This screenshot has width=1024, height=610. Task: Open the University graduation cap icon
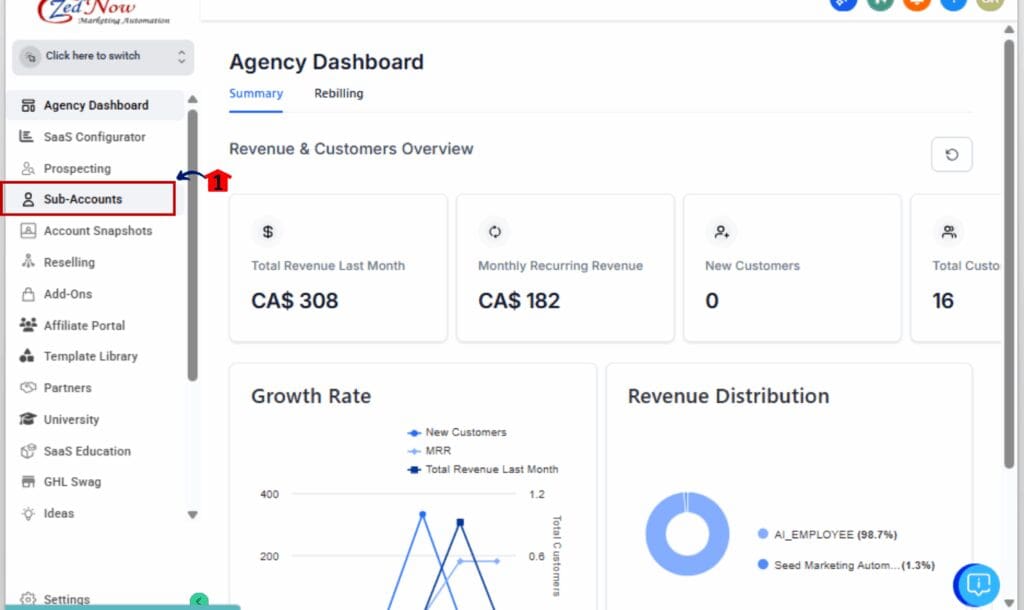click(28, 420)
